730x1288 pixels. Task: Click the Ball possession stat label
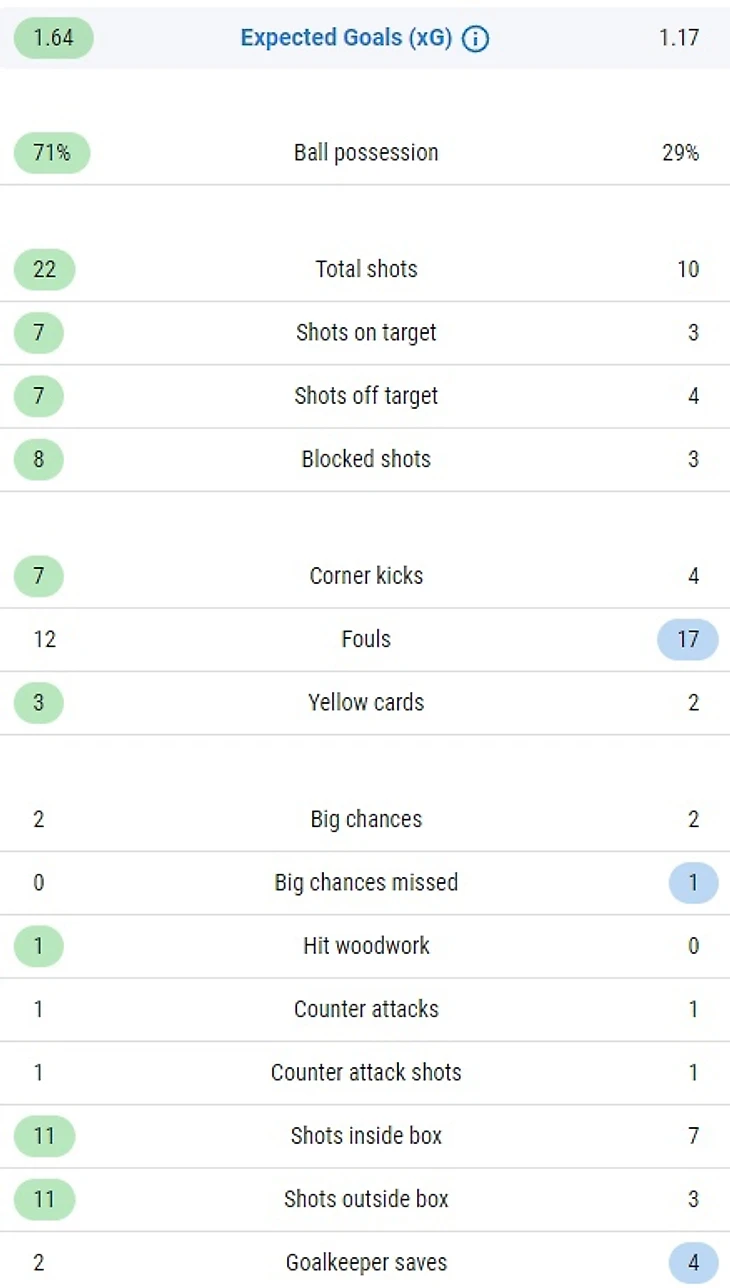pyautogui.click(x=366, y=153)
